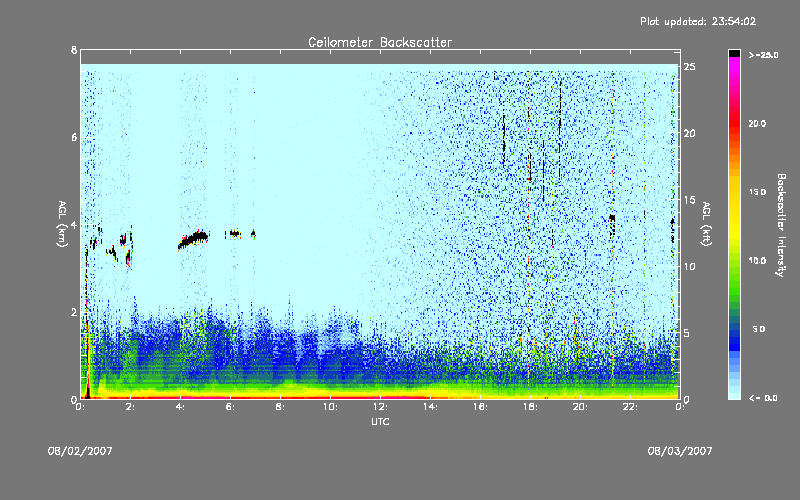
Task: Click the 8 km tick on the left axis
Action: pos(74,50)
